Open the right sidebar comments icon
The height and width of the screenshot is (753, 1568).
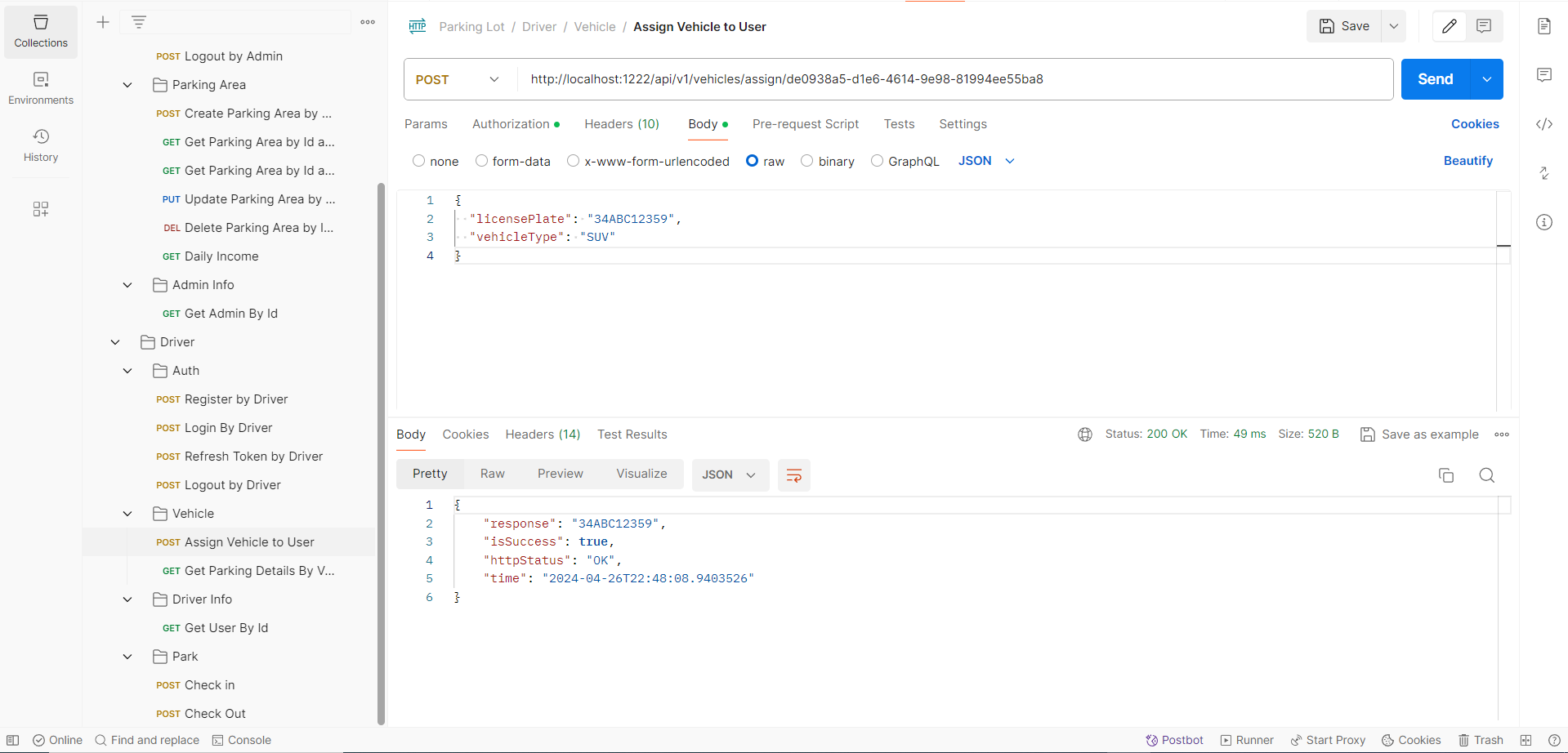tap(1544, 75)
